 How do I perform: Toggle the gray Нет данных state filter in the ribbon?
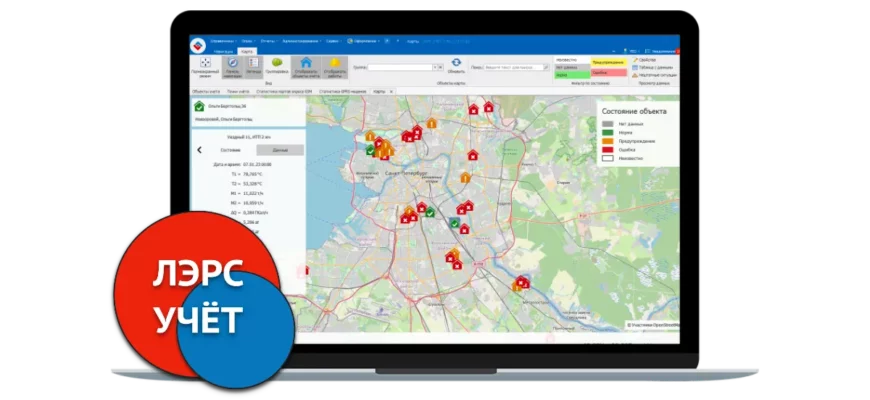point(572,67)
